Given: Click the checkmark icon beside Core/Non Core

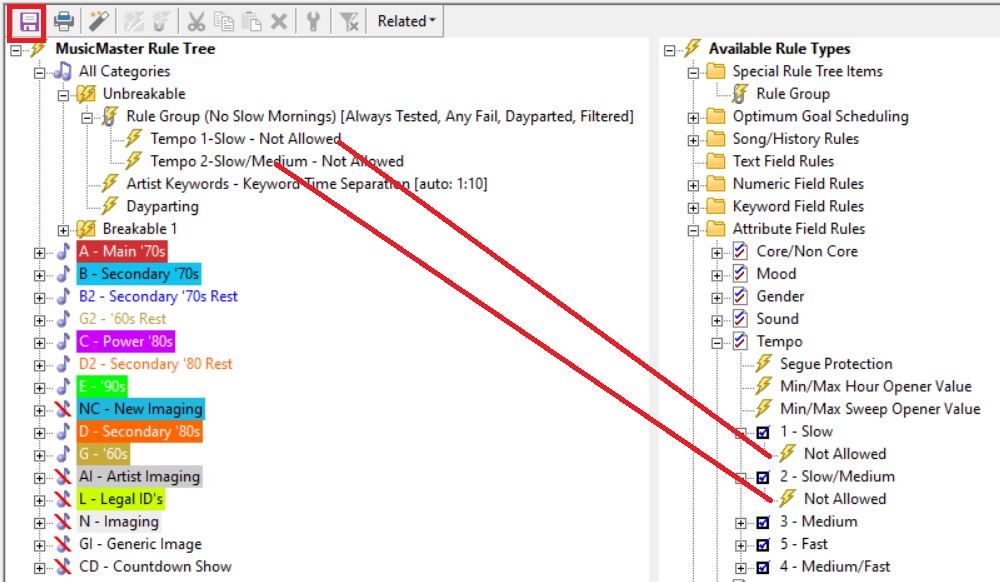Looking at the screenshot, I should (740, 251).
